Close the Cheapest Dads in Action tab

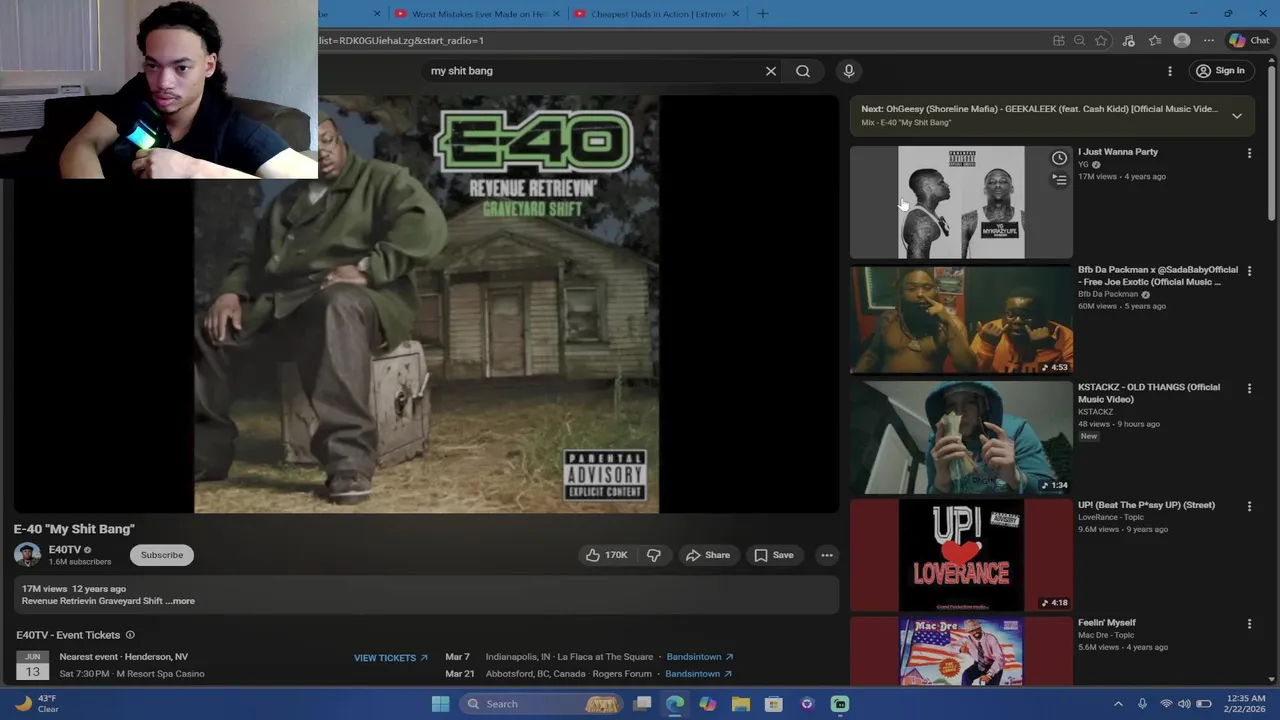point(736,14)
